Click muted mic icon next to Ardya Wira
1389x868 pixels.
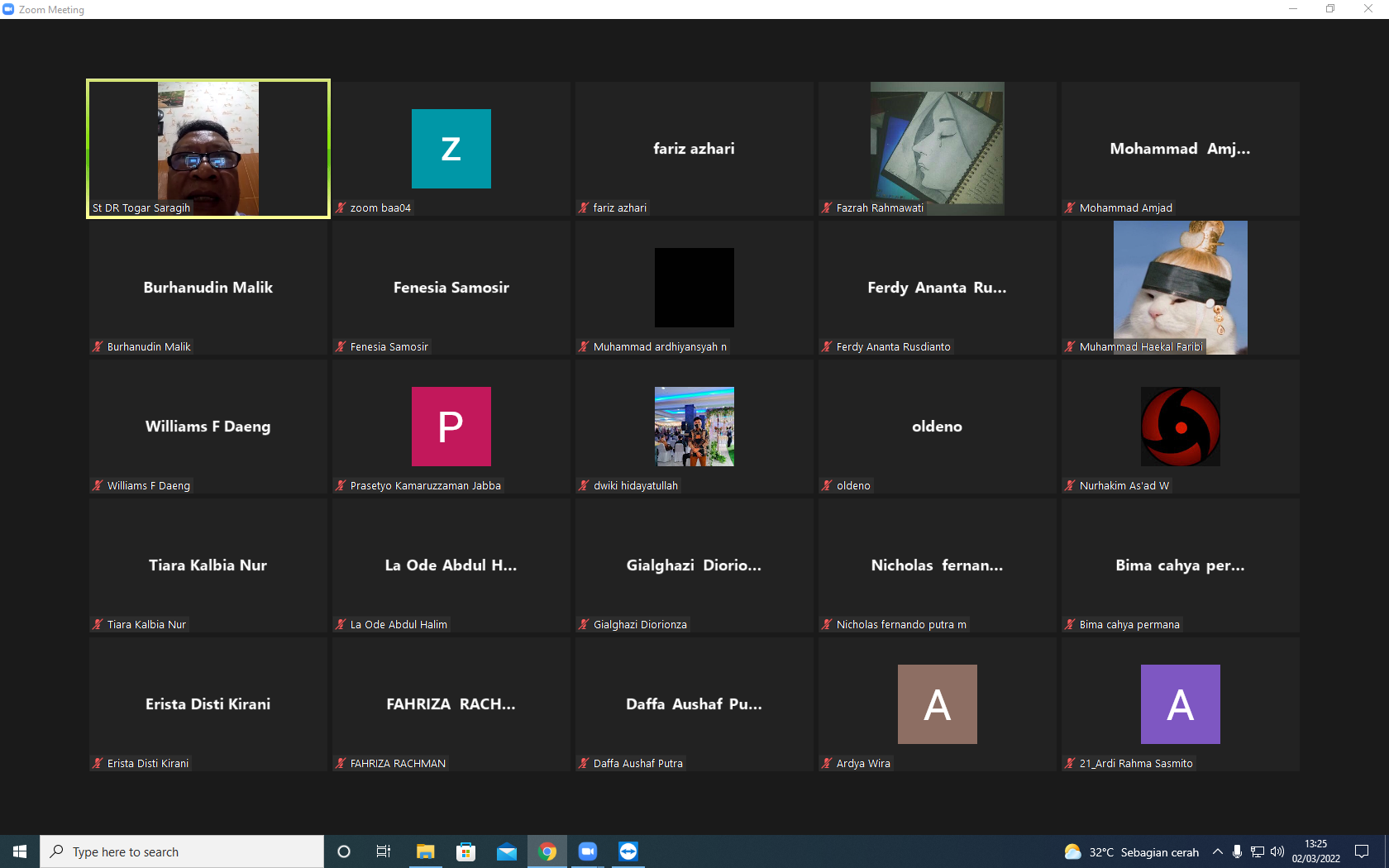(x=827, y=763)
